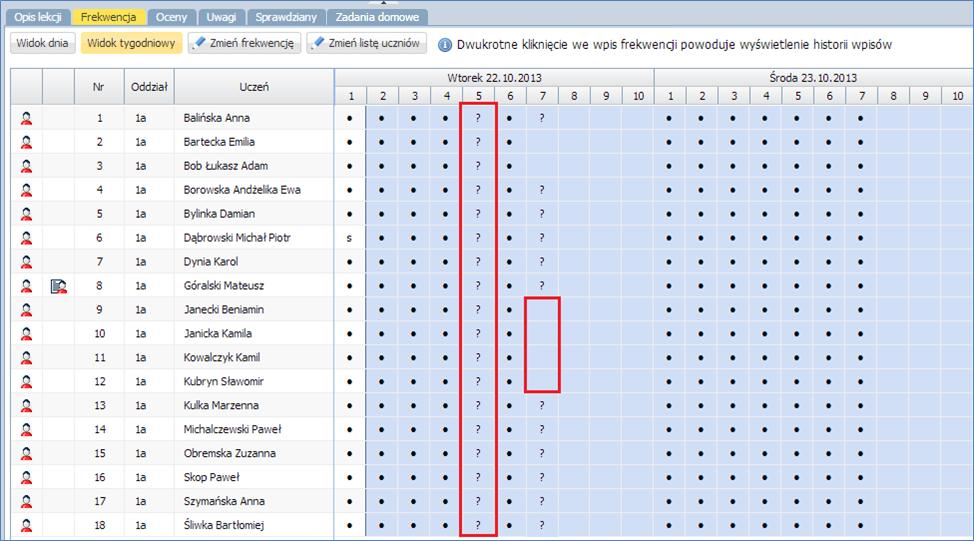Click student icon for Kulka Marzenna
The image size is (974, 541).
pos(26,406)
